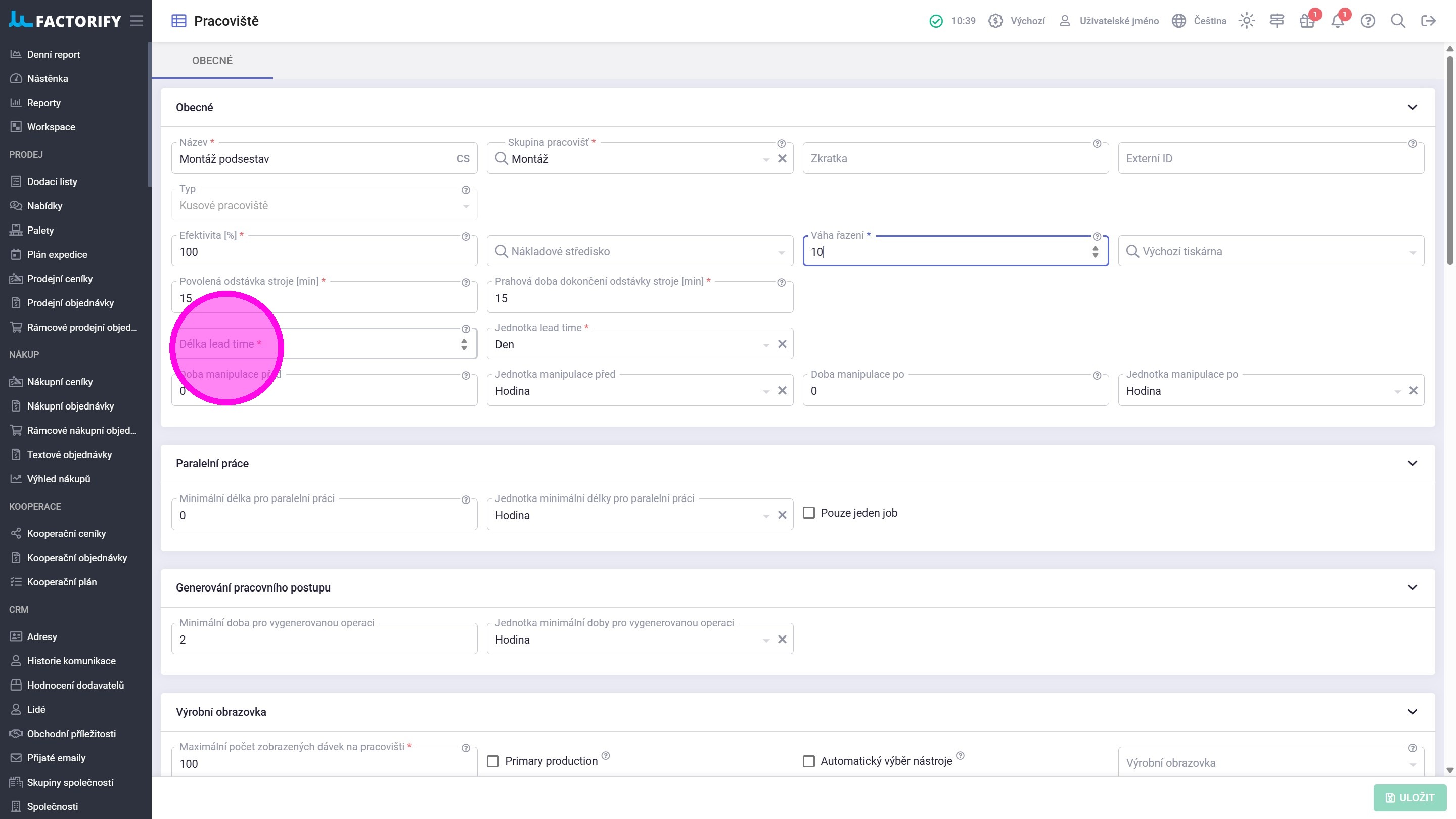Click the help question mark icon in header

(1367, 21)
